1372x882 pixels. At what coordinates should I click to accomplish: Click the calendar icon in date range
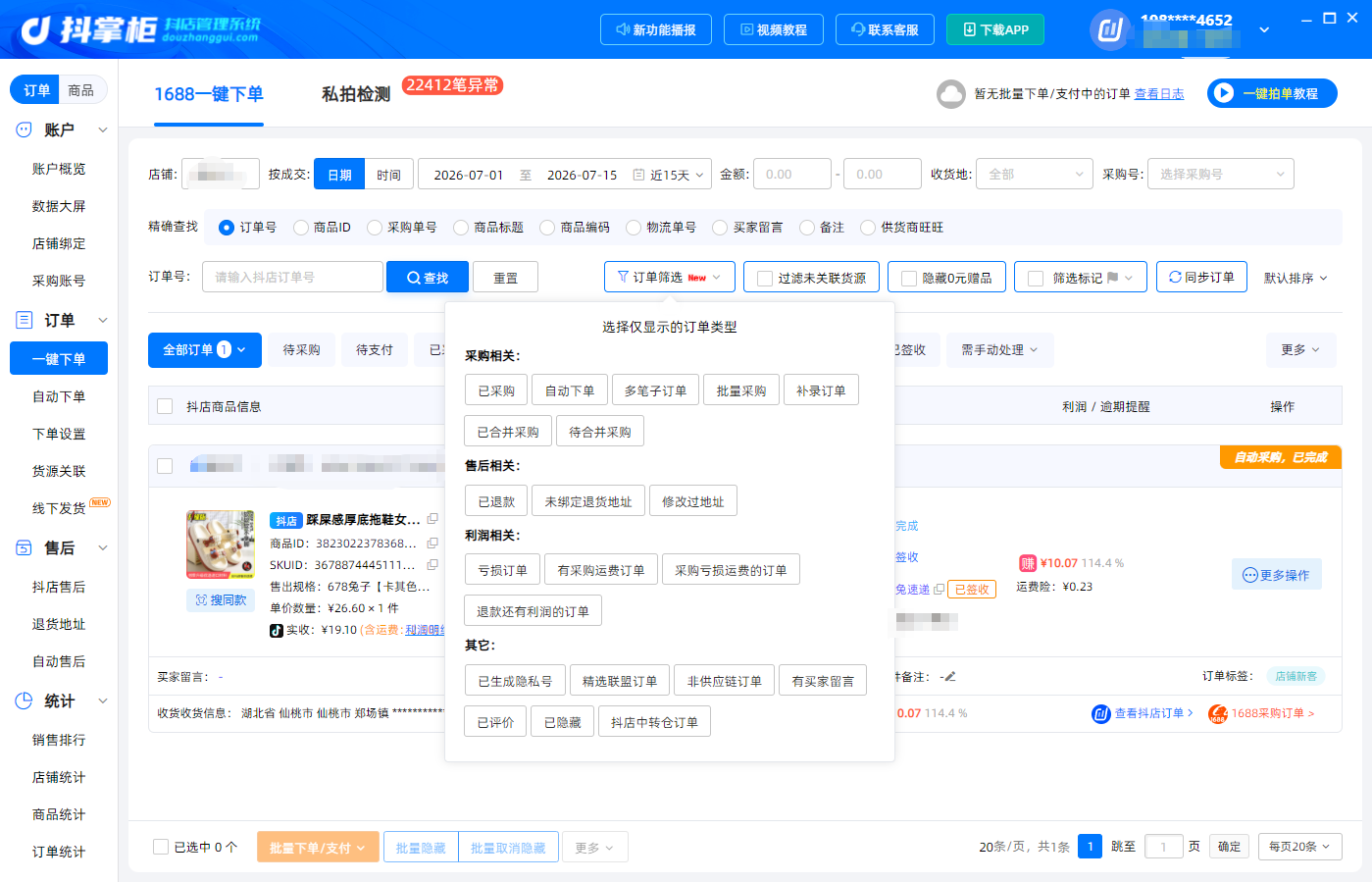point(638,175)
